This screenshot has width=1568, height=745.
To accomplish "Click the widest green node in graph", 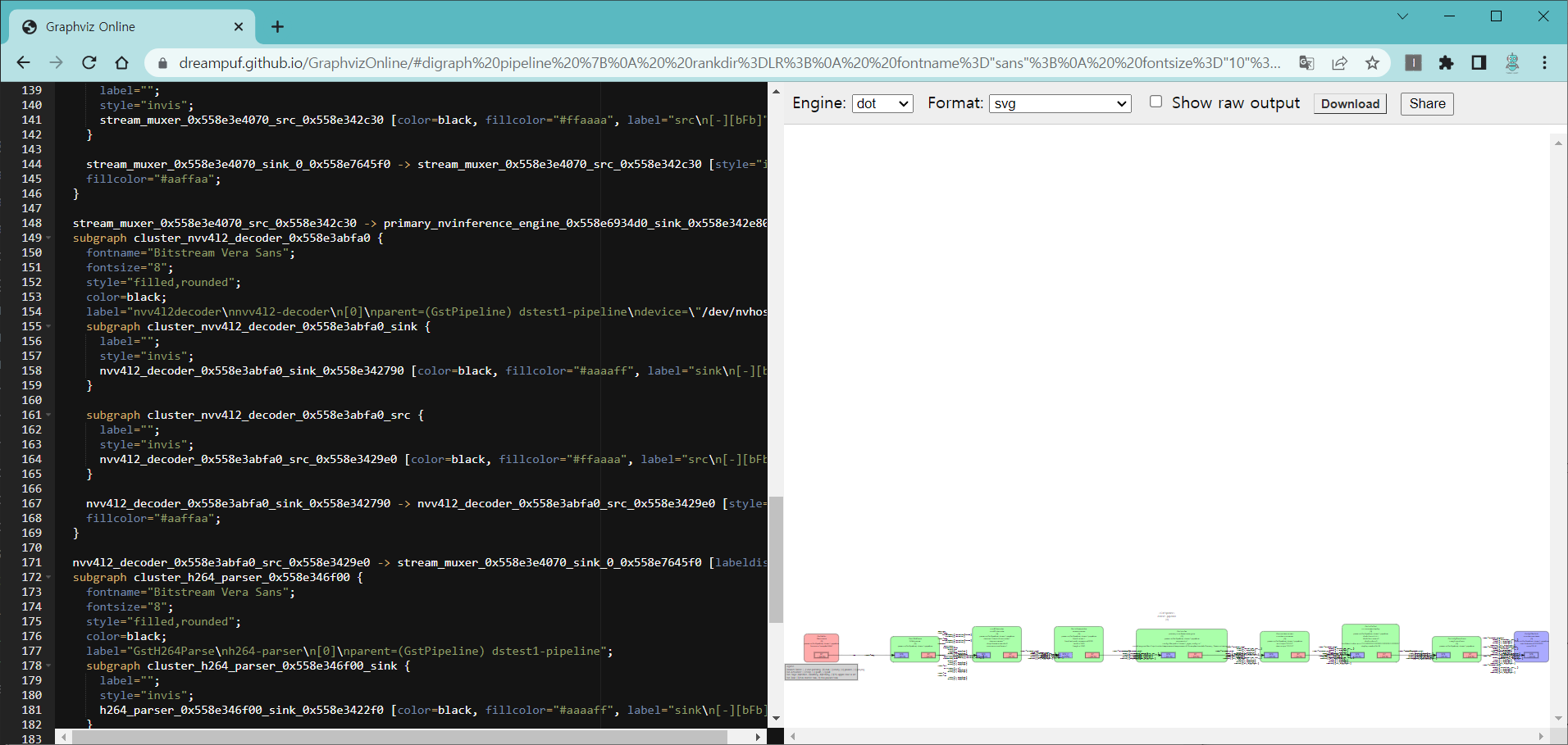I will [1181, 645].
